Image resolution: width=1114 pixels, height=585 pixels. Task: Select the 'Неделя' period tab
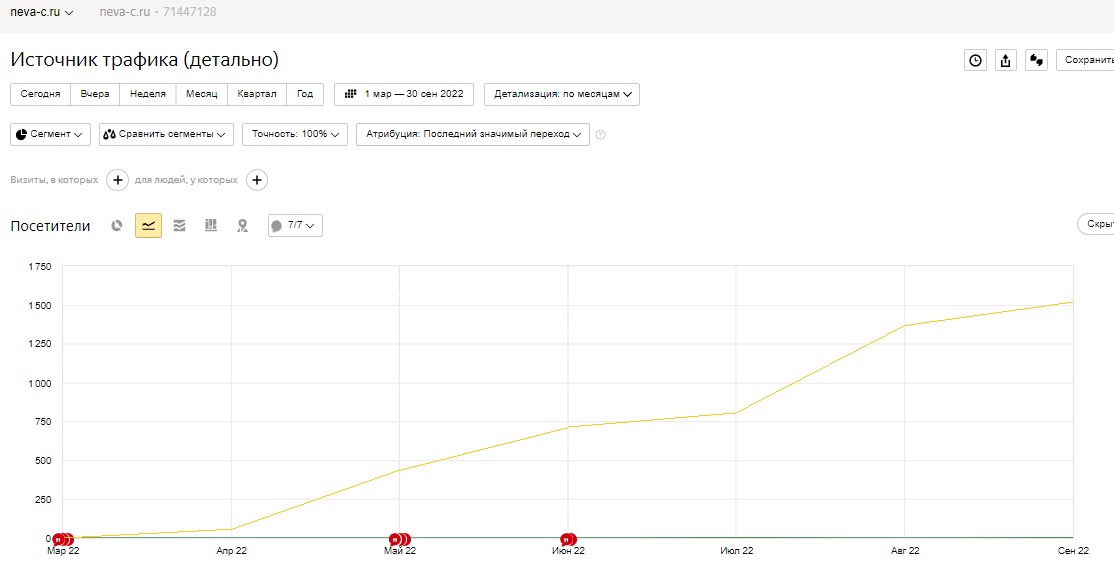tap(148, 94)
